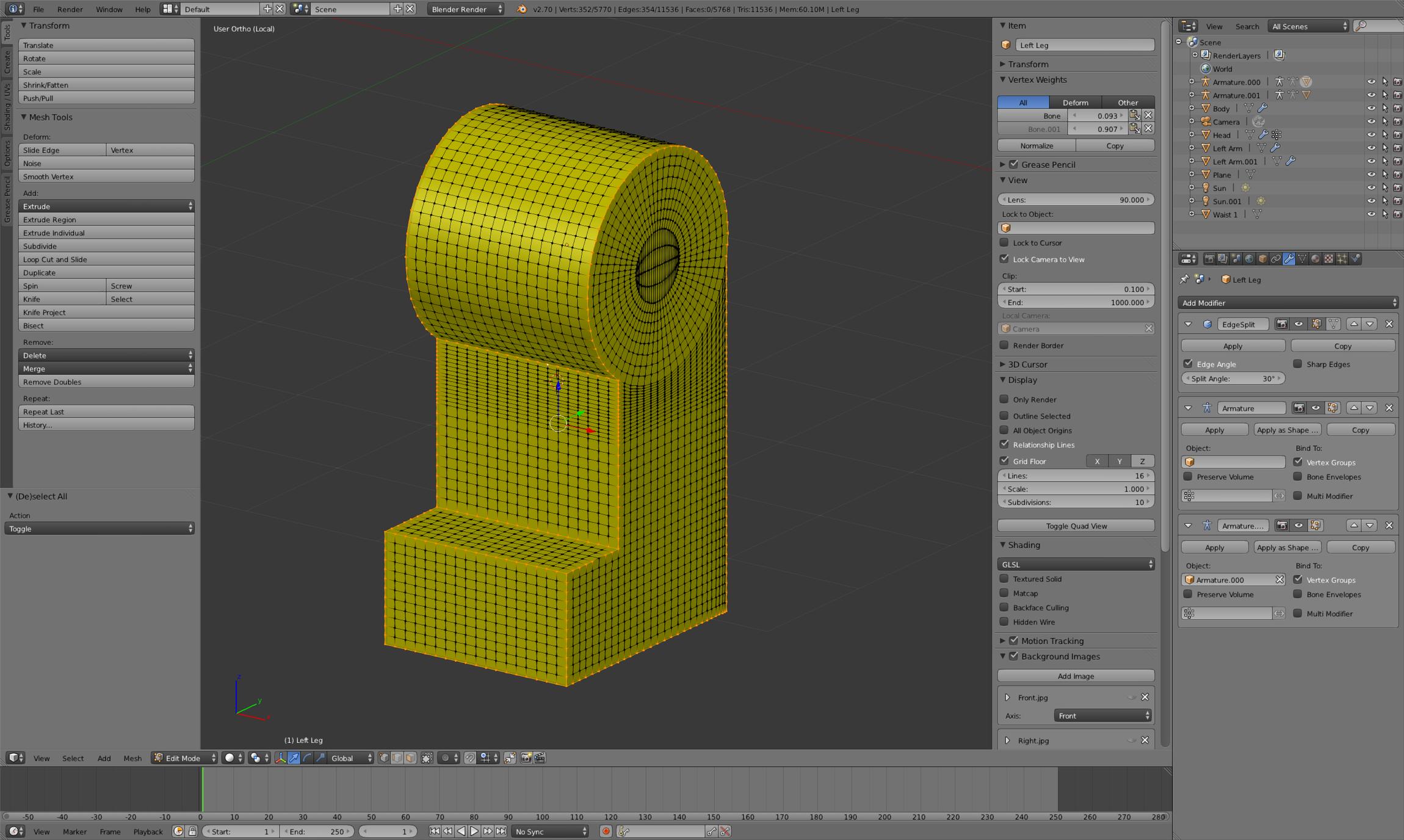The width and height of the screenshot is (1404, 840).
Task: Open the Render properties camera tab
Action: coord(1209,259)
